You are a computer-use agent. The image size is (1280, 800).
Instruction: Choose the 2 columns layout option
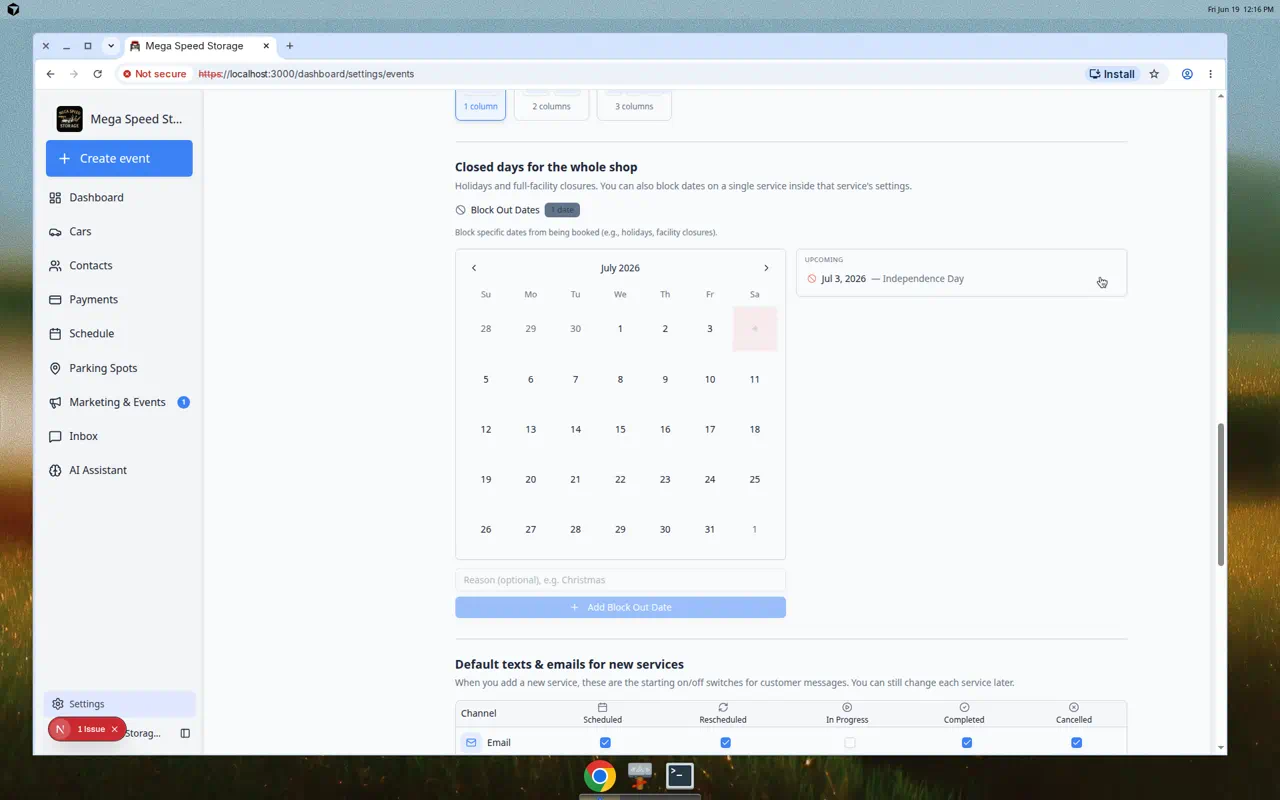tap(551, 106)
